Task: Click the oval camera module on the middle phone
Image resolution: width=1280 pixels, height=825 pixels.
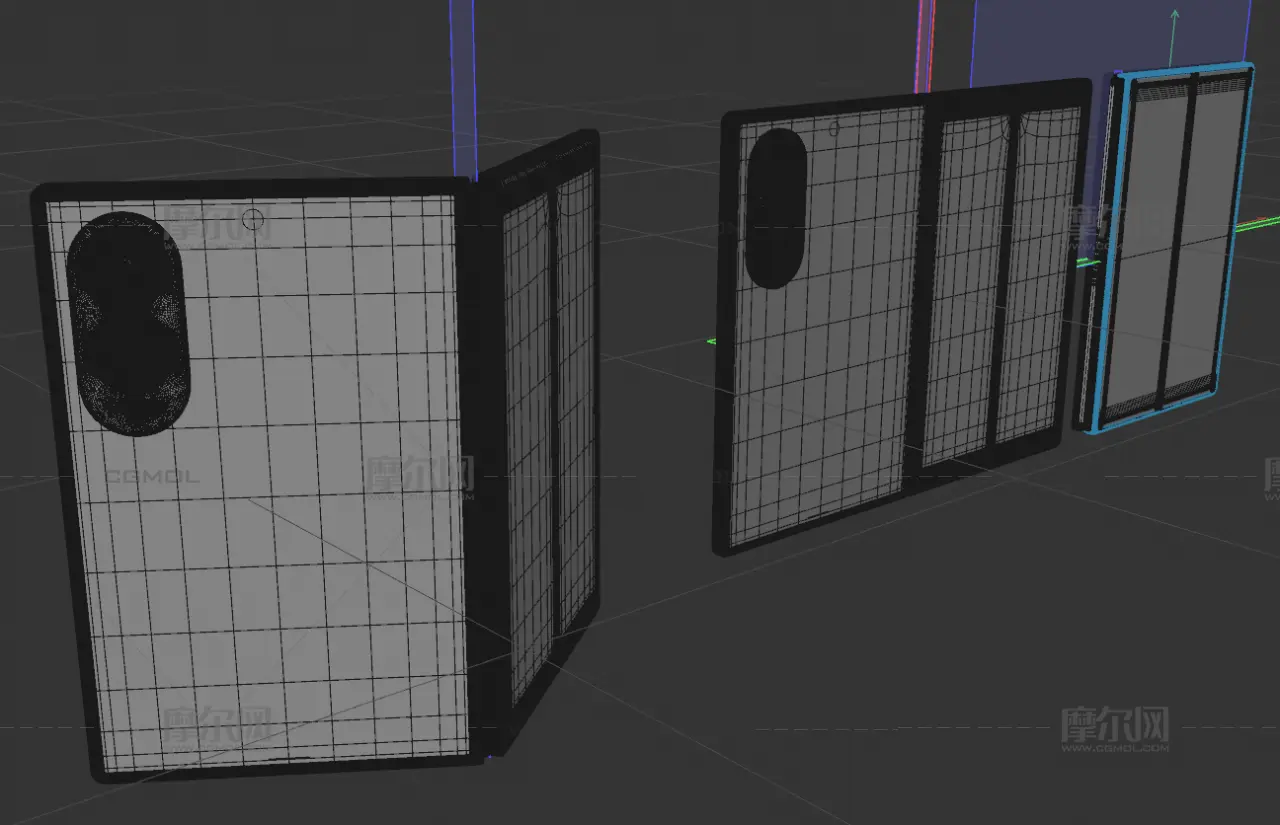Action: (x=776, y=209)
